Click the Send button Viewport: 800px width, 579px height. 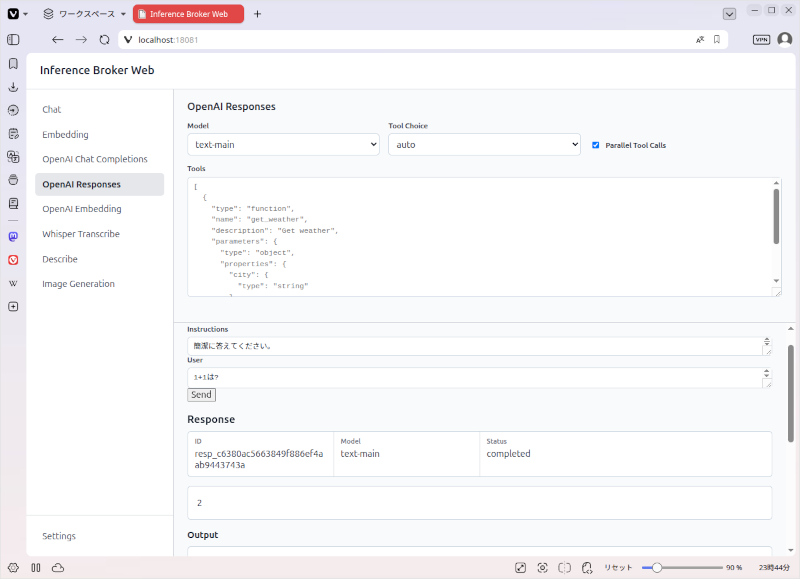(x=202, y=395)
